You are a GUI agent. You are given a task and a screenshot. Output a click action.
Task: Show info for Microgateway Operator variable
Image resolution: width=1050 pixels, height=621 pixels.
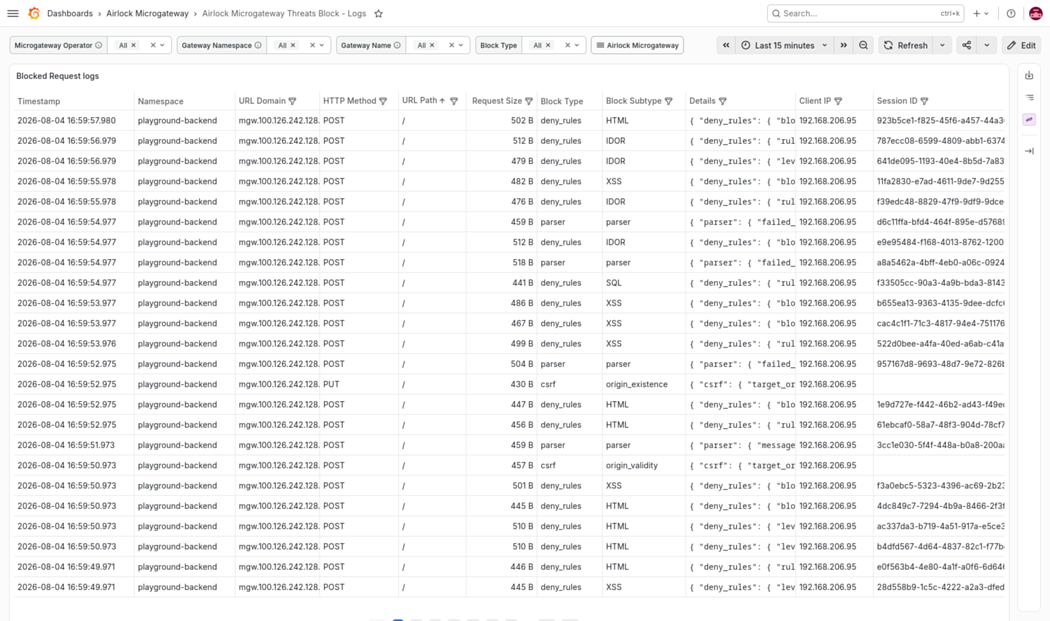coord(98,46)
